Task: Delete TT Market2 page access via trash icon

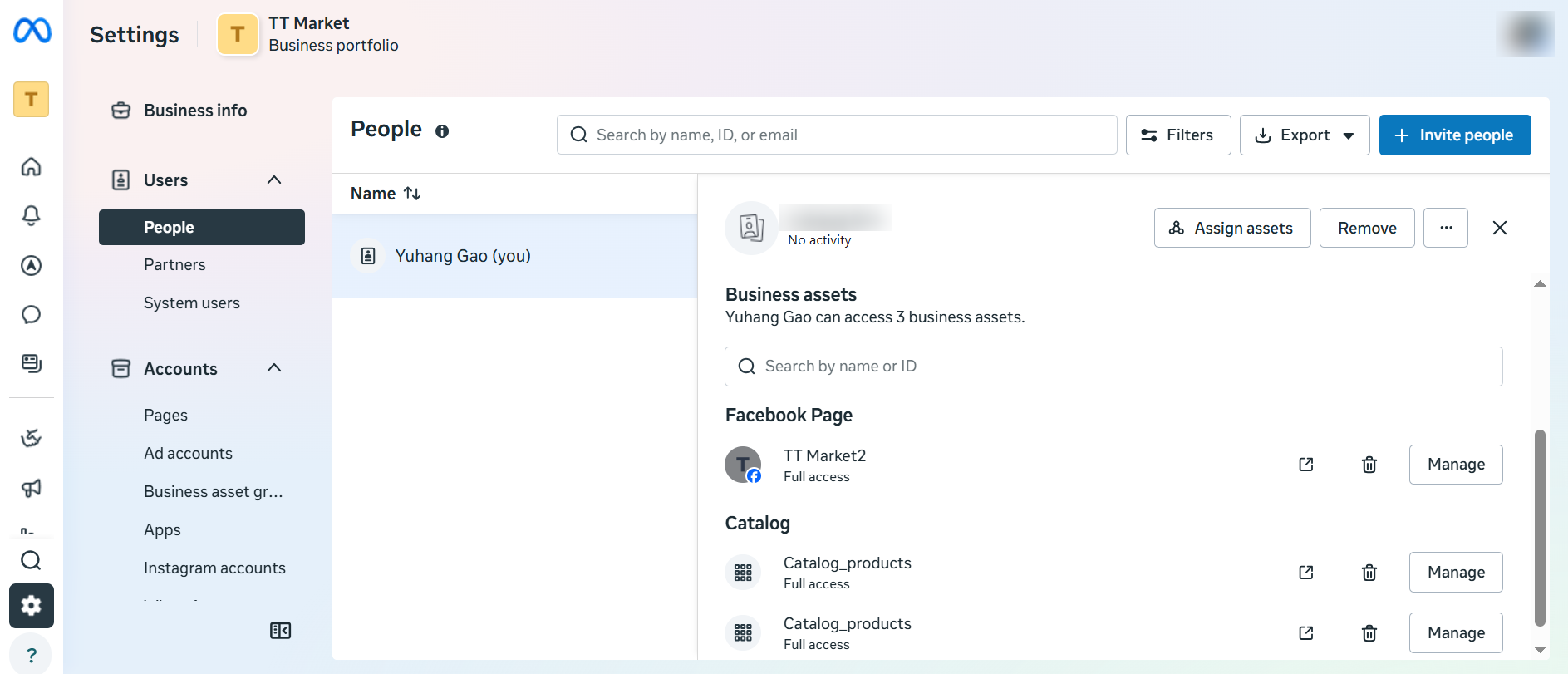Action: tap(1369, 465)
